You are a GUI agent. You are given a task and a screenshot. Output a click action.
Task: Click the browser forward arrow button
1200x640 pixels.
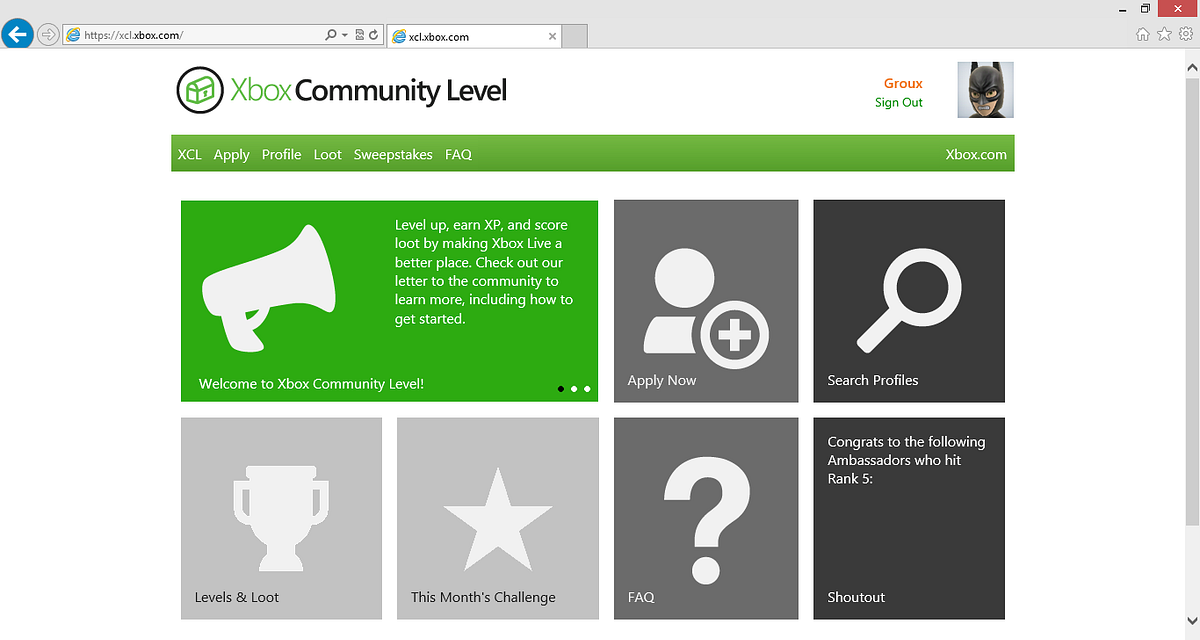tap(47, 35)
